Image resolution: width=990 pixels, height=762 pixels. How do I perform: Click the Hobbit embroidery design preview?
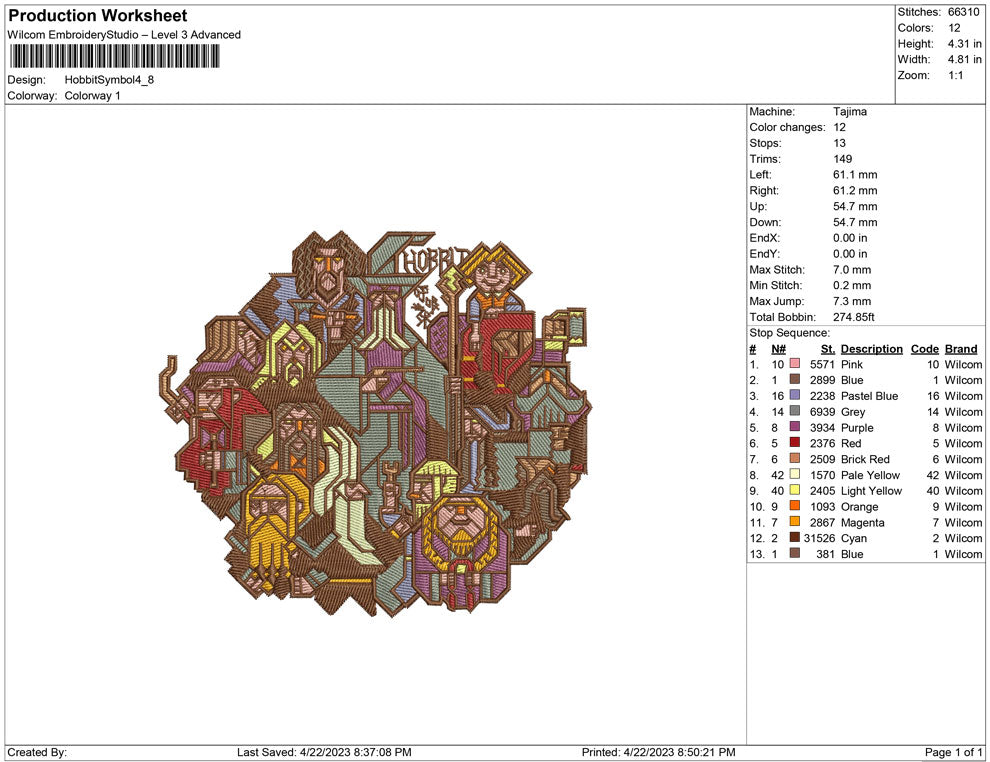pos(374,423)
